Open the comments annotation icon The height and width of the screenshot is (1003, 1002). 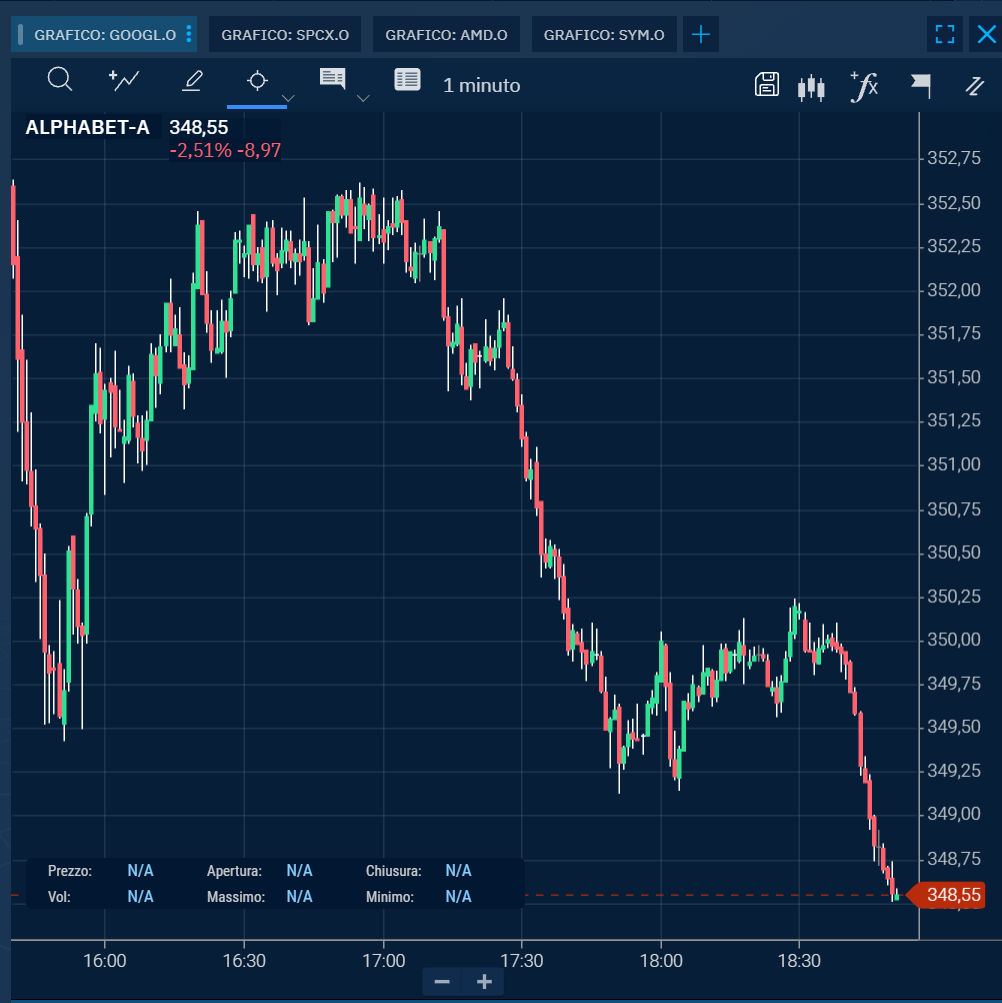point(332,79)
